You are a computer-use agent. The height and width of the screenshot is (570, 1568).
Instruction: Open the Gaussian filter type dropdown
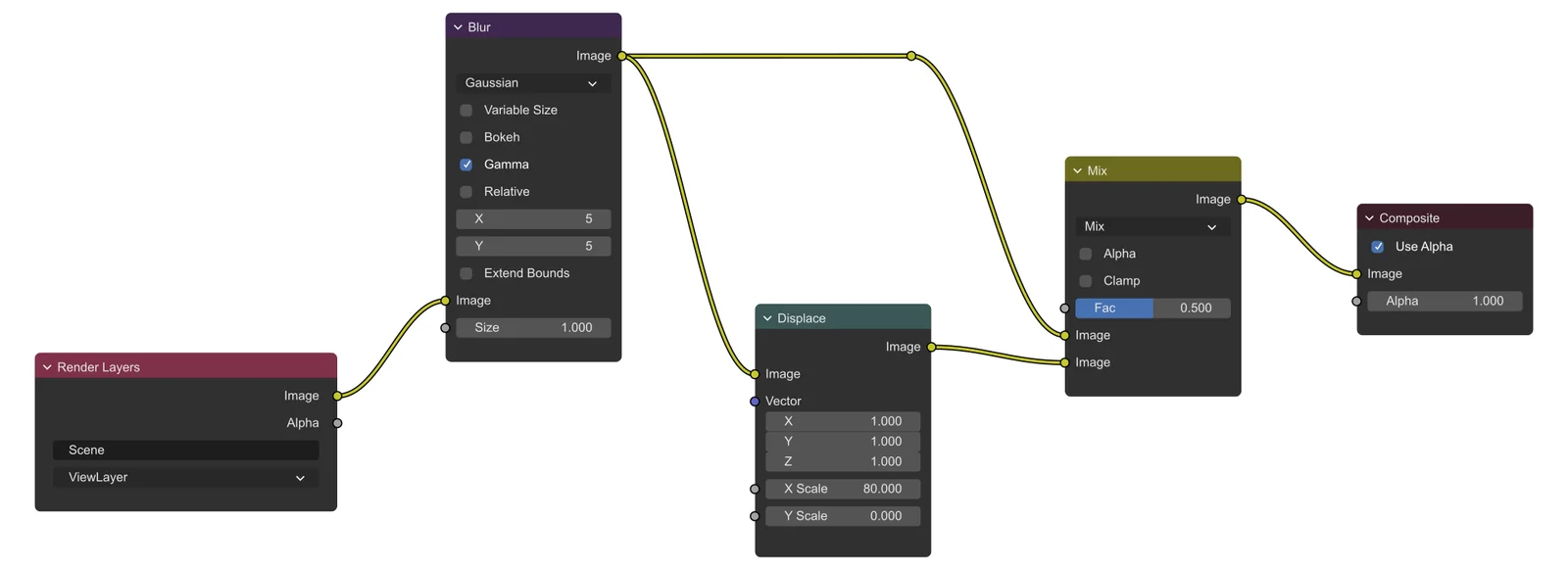pyautogui.click(x=533, y=83)
